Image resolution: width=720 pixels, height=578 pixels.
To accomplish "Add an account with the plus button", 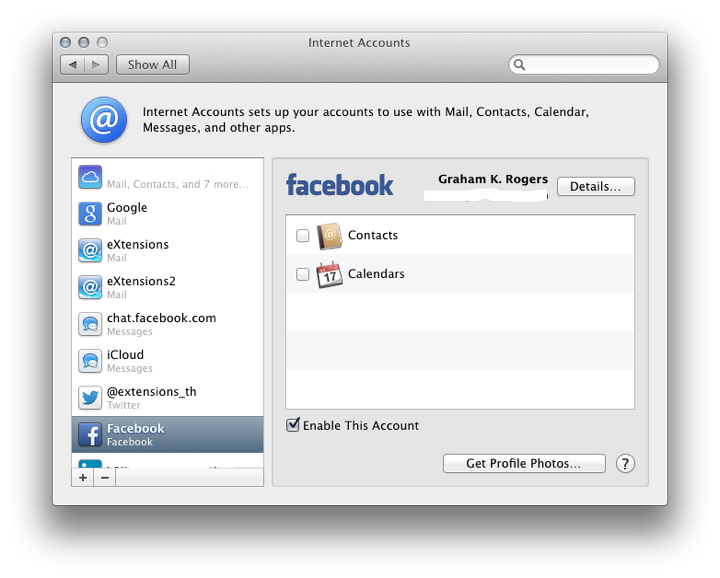I will (83, 477).
